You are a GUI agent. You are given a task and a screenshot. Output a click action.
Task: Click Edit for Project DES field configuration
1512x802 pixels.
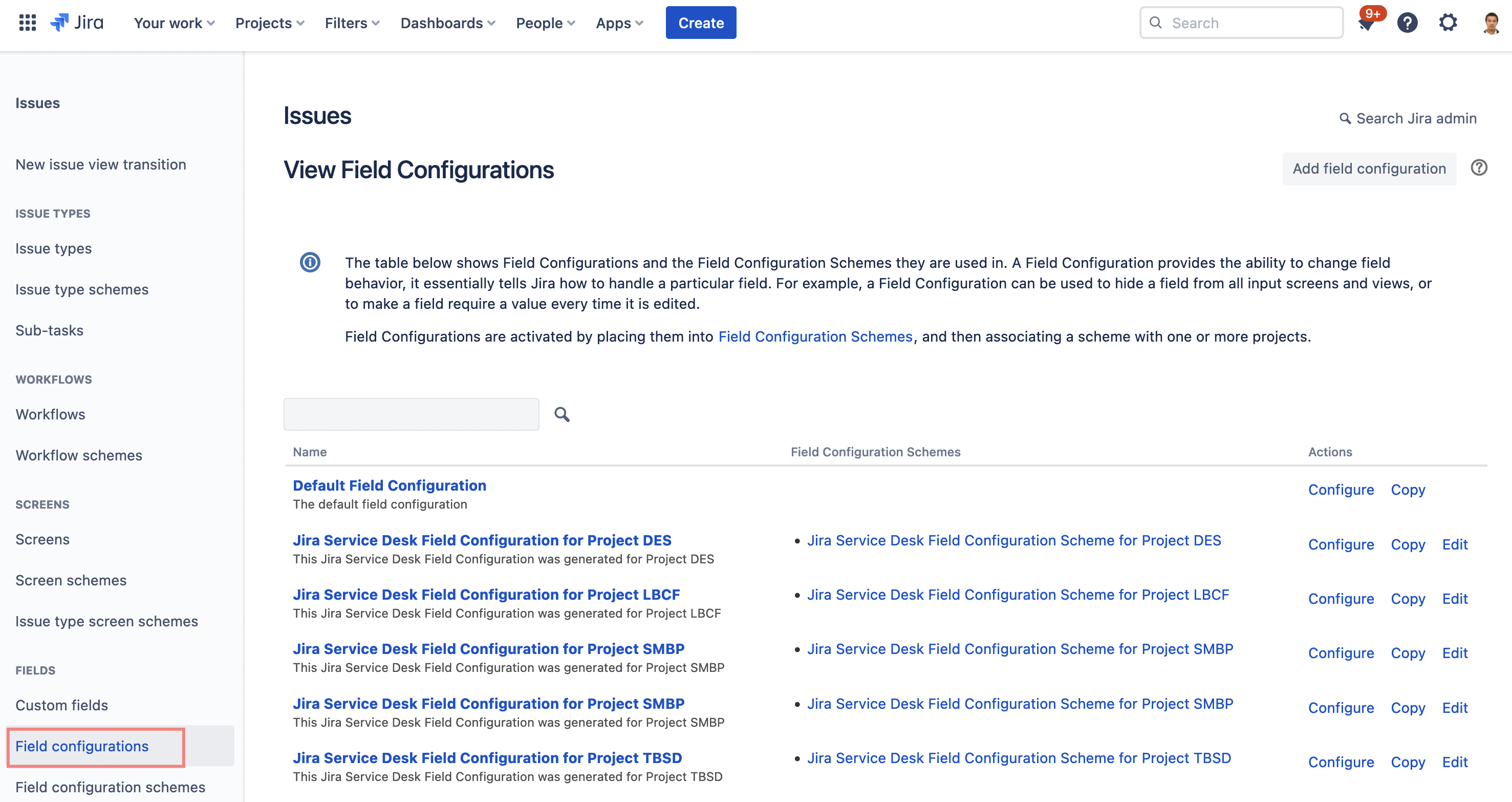pyautogui.click(x=1455, y=544)
